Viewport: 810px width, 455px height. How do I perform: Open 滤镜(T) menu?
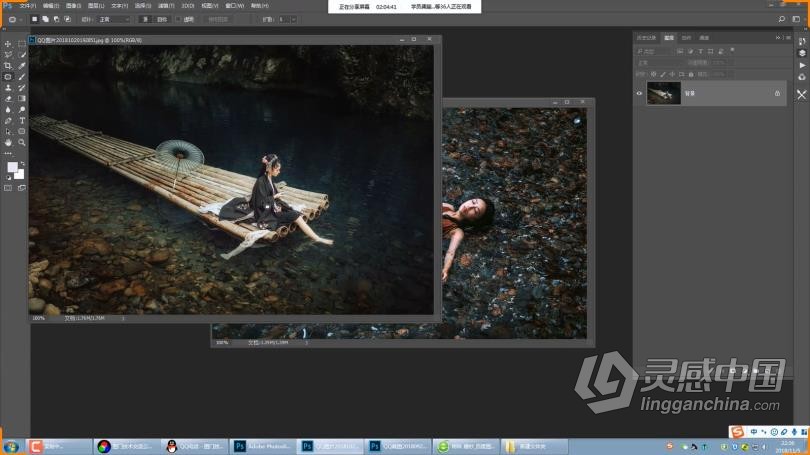pos(166,6)
